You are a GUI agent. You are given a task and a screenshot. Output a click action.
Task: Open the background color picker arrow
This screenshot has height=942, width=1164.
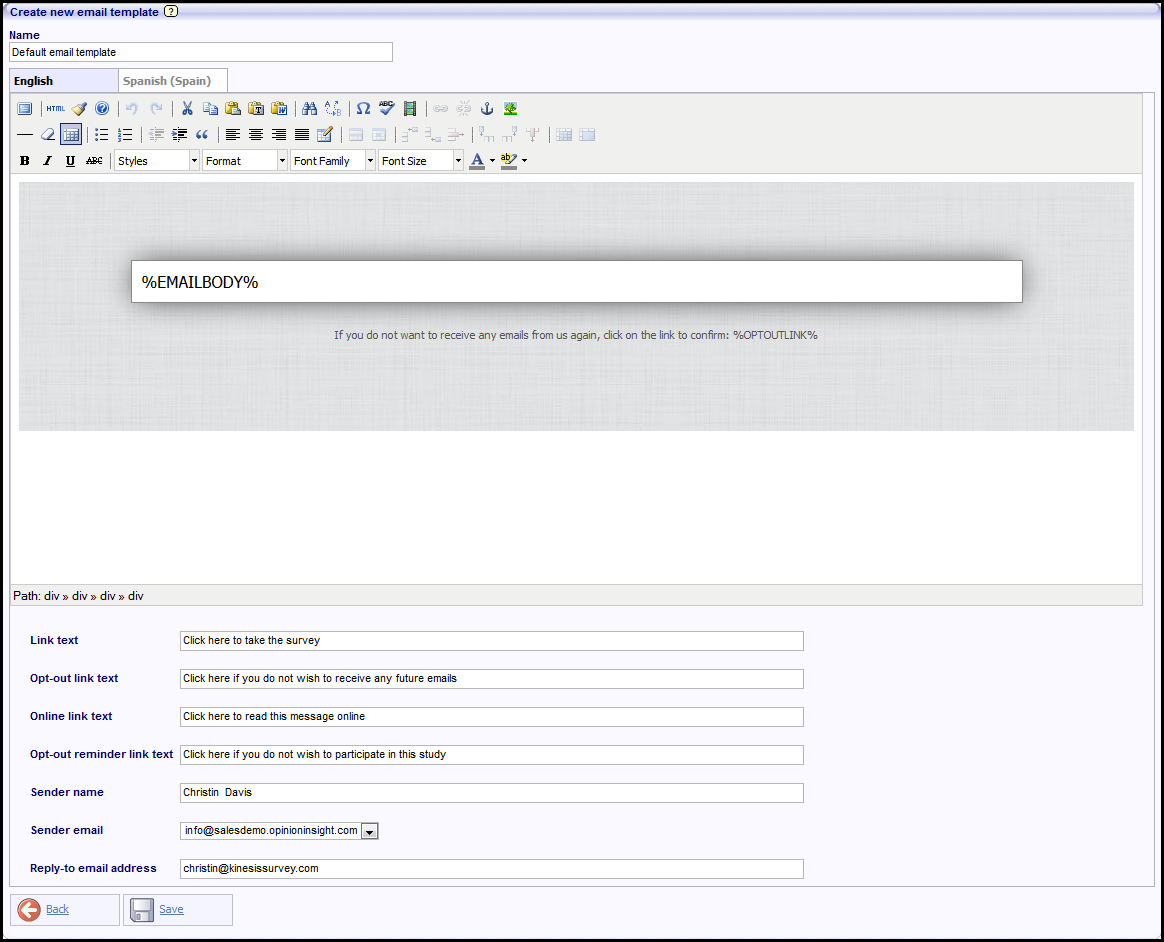pos(524,160)
